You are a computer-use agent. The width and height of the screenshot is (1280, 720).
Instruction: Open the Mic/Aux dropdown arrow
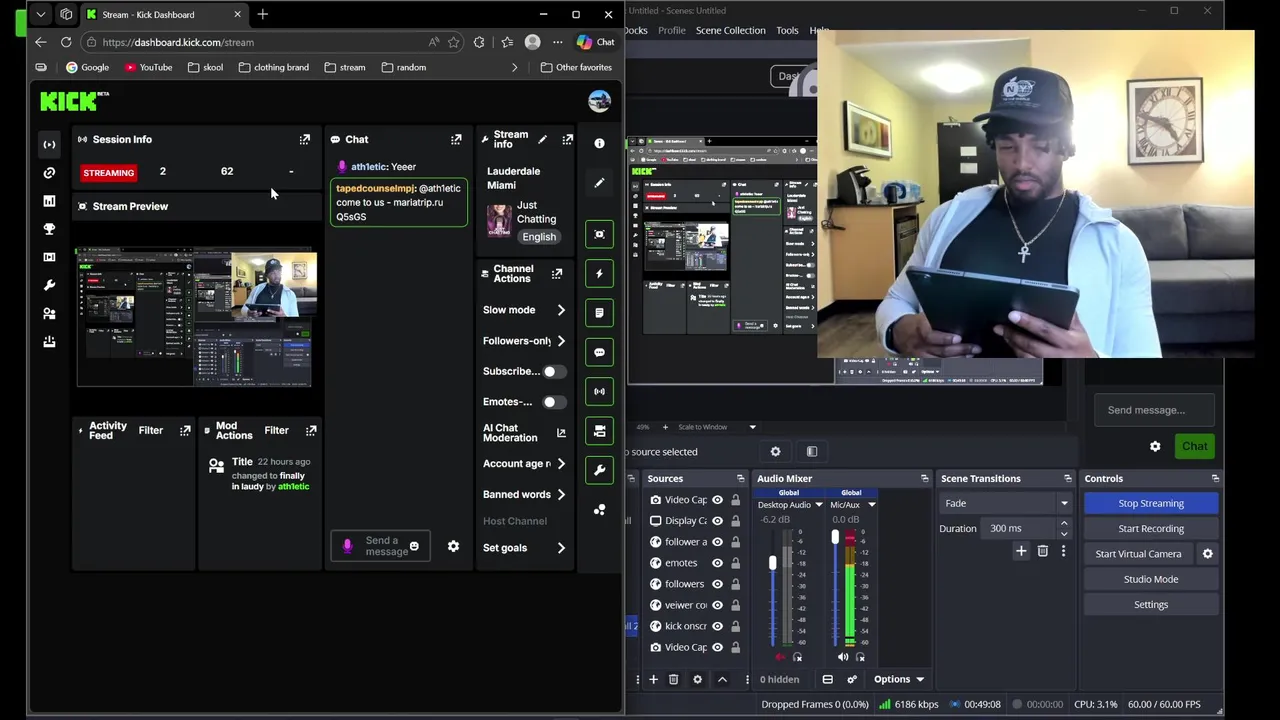pos(871,505)
